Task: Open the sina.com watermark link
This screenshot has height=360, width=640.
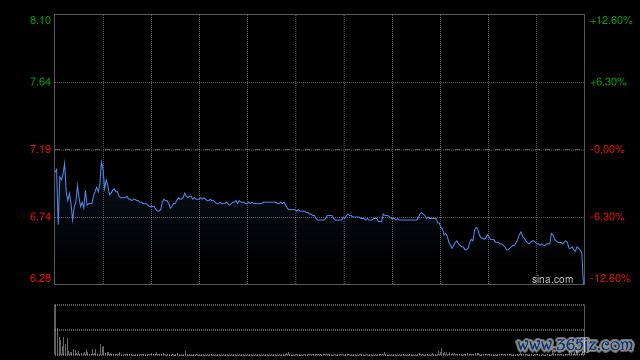Action: click(552, 280)
